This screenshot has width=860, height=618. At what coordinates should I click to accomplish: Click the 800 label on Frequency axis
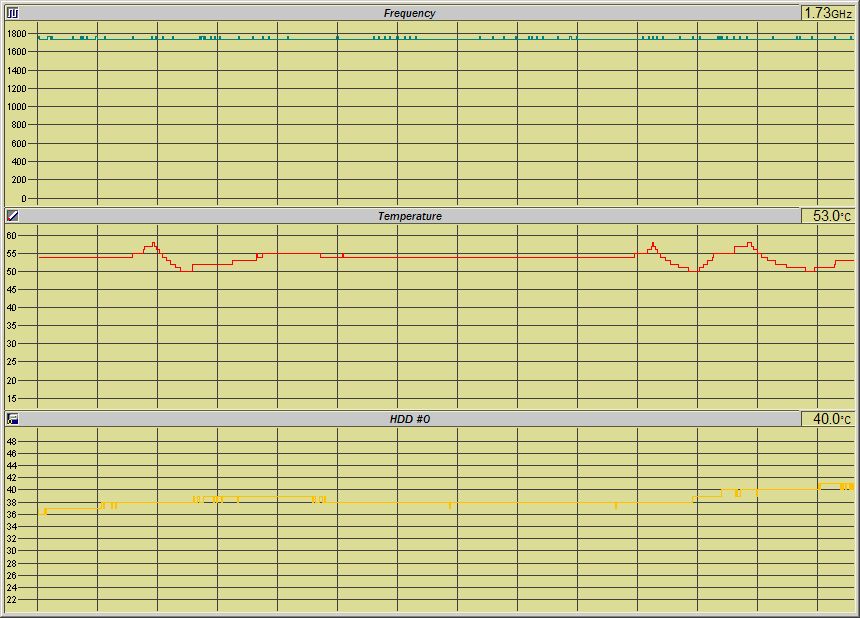(x=19, y=124)
